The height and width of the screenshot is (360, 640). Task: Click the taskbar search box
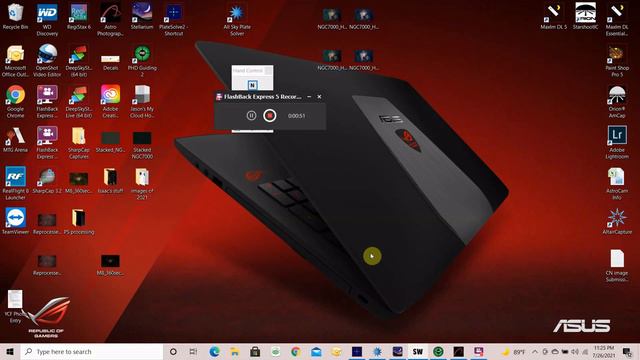click(x=92, y=351)
